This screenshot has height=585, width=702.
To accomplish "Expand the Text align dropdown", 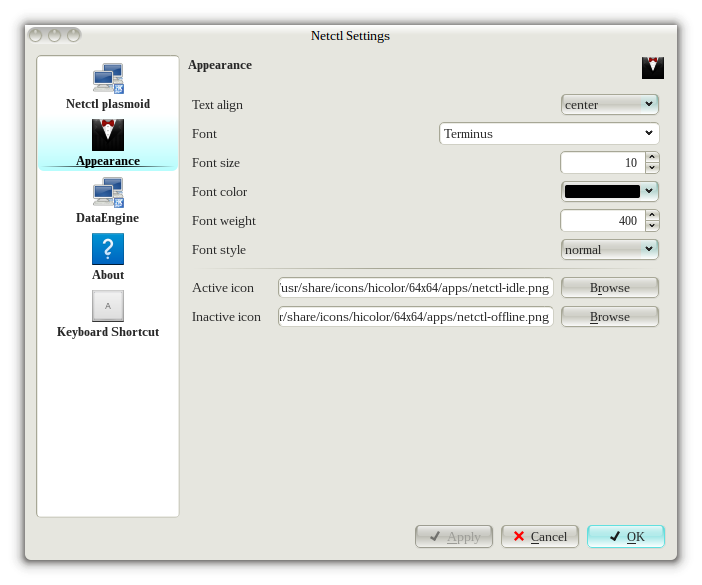I will (609, 104).
